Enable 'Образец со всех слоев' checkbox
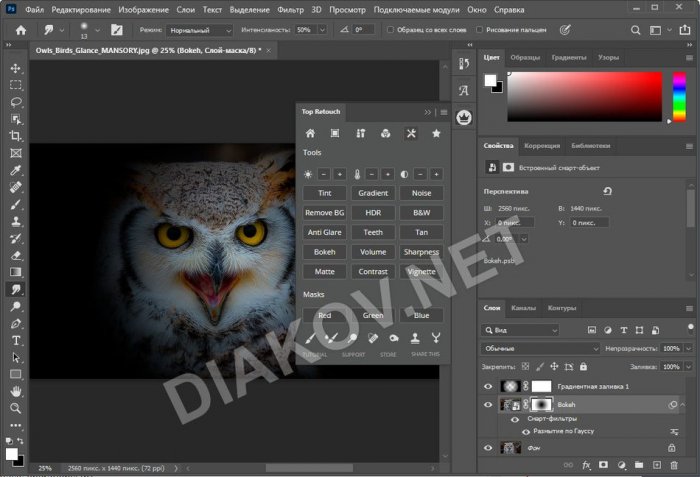 point(389,30)
